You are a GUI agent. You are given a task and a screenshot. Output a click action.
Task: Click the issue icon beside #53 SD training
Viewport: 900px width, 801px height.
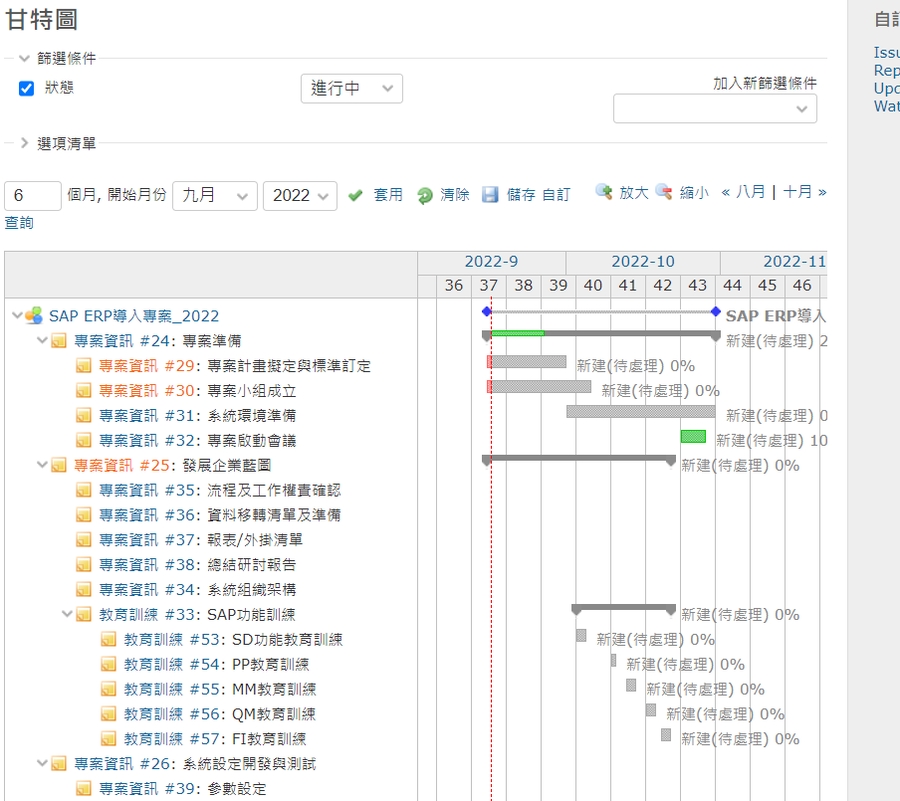(109, 640)
